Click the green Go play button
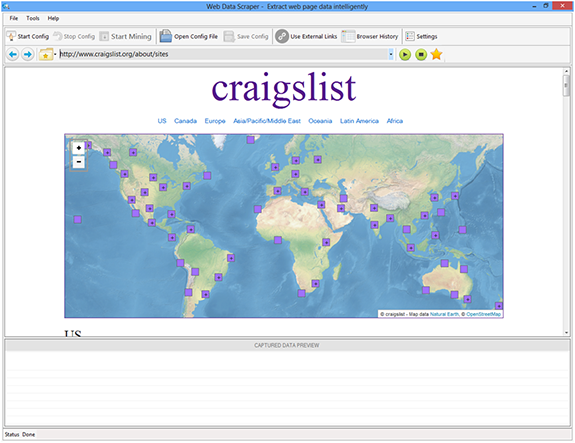Viewport: 575px width, 443px height. (405, 55)
